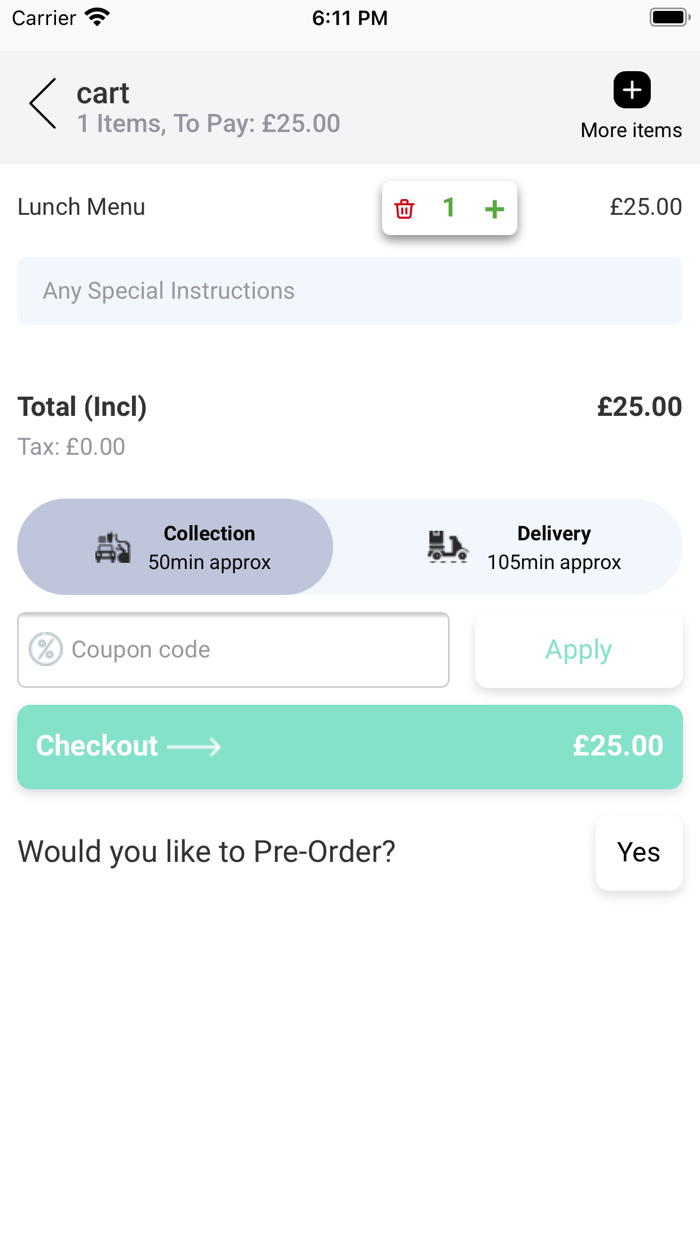Switch to Delivery with 105min approx time

(553, 547)
